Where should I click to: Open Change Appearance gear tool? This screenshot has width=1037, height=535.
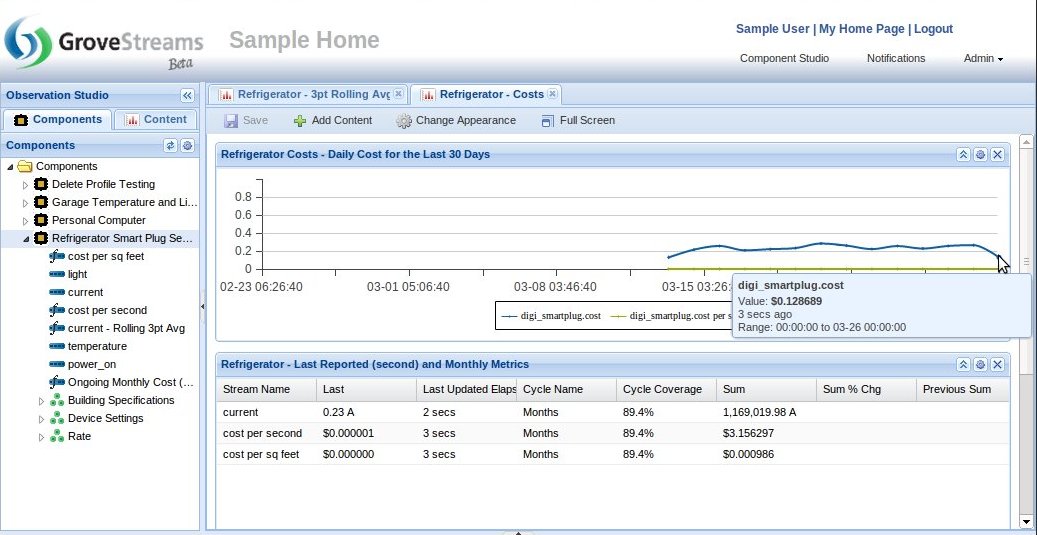(x=404, y=121)
